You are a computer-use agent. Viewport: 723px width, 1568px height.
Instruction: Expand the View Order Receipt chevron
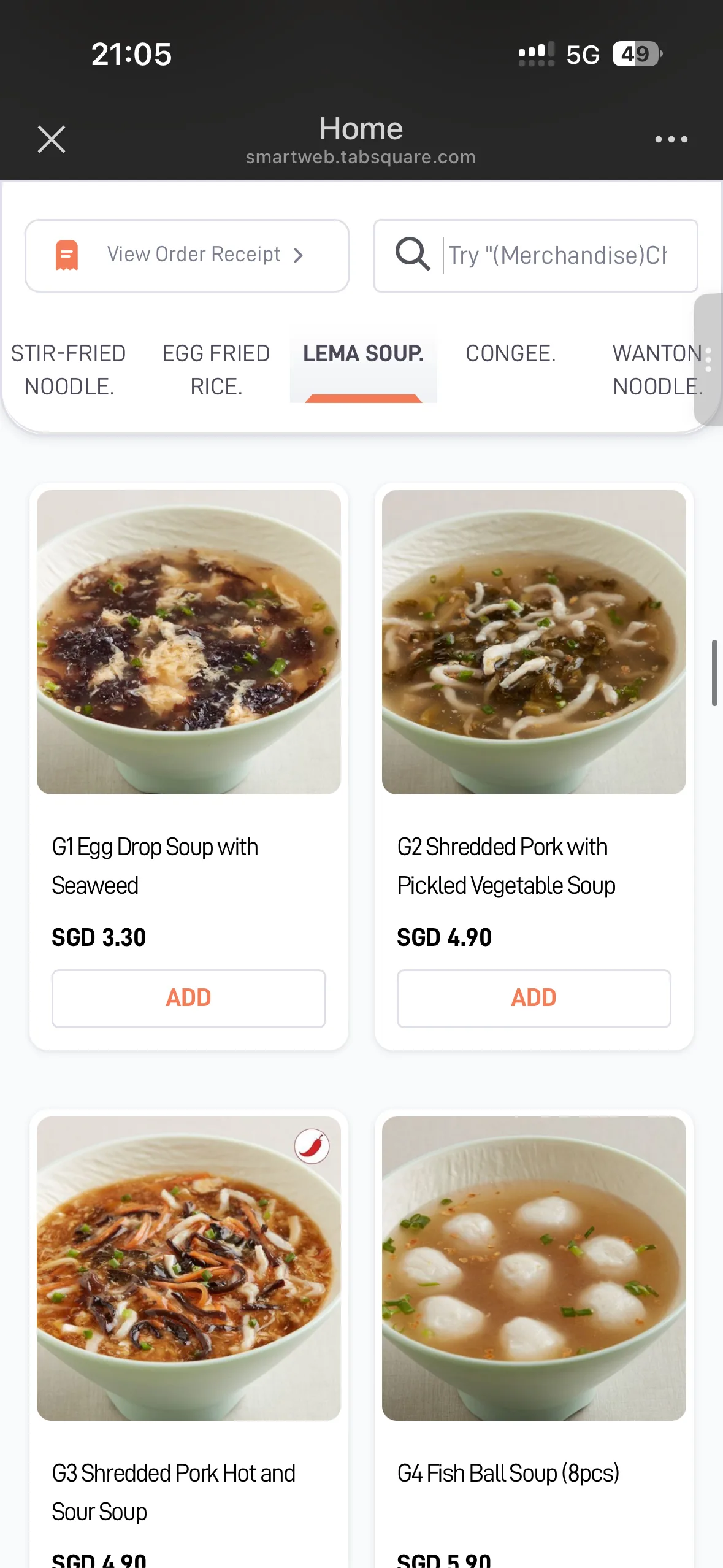pyautogui.click(x=299, y=255)
